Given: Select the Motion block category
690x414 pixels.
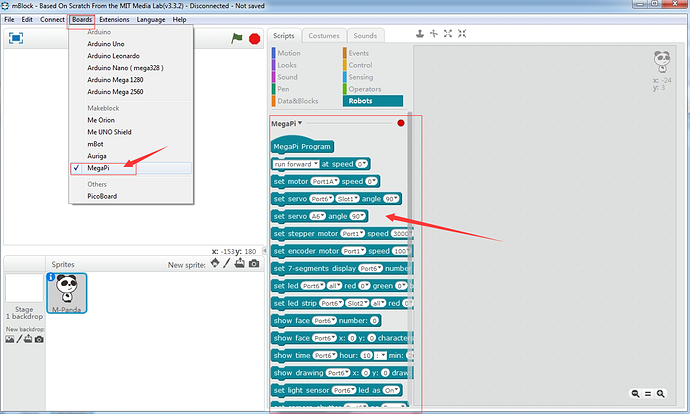Looking at the screenshot, I should 289,53.
